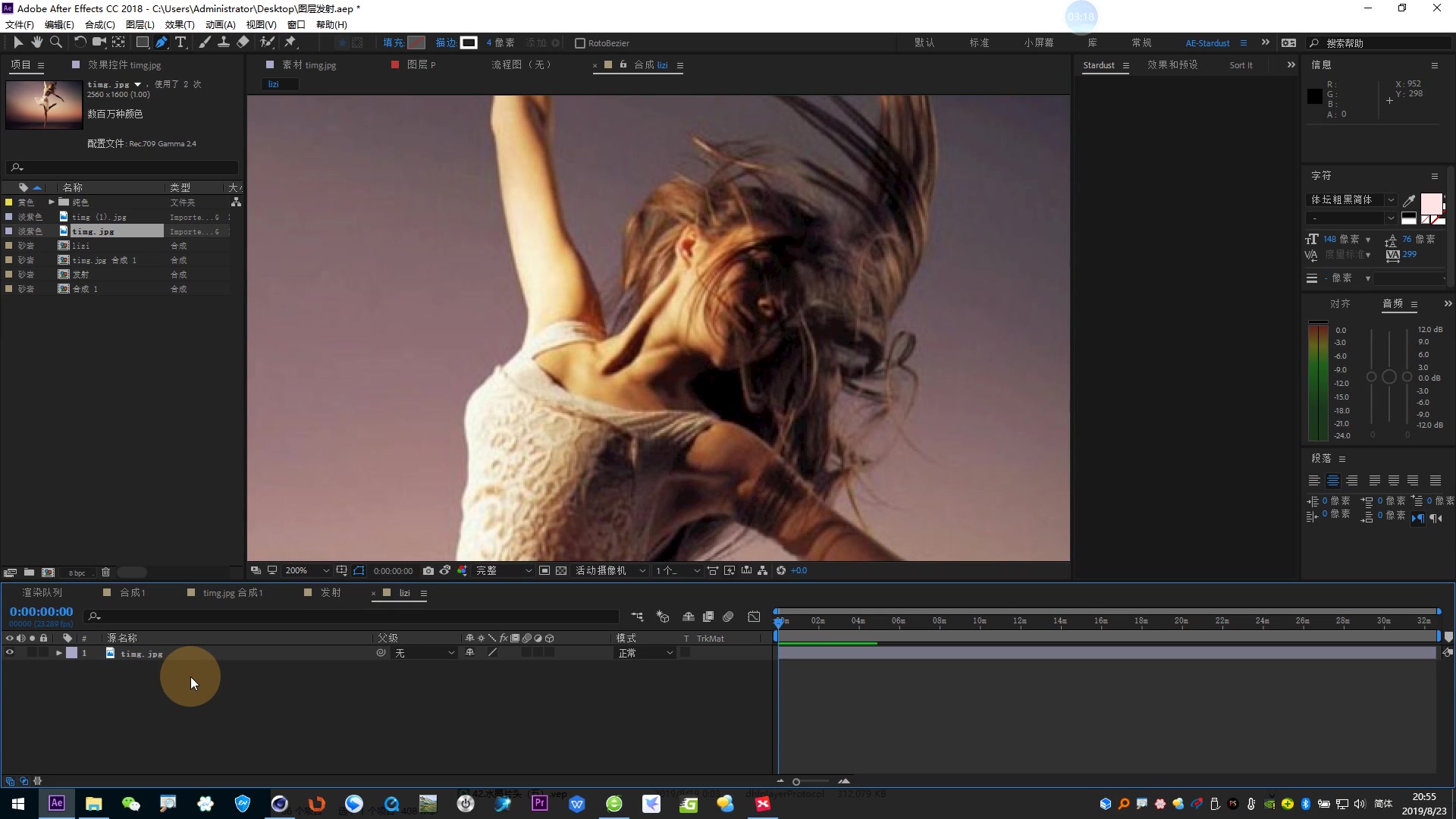Open the blending mode dropdown

pos(645,653)
